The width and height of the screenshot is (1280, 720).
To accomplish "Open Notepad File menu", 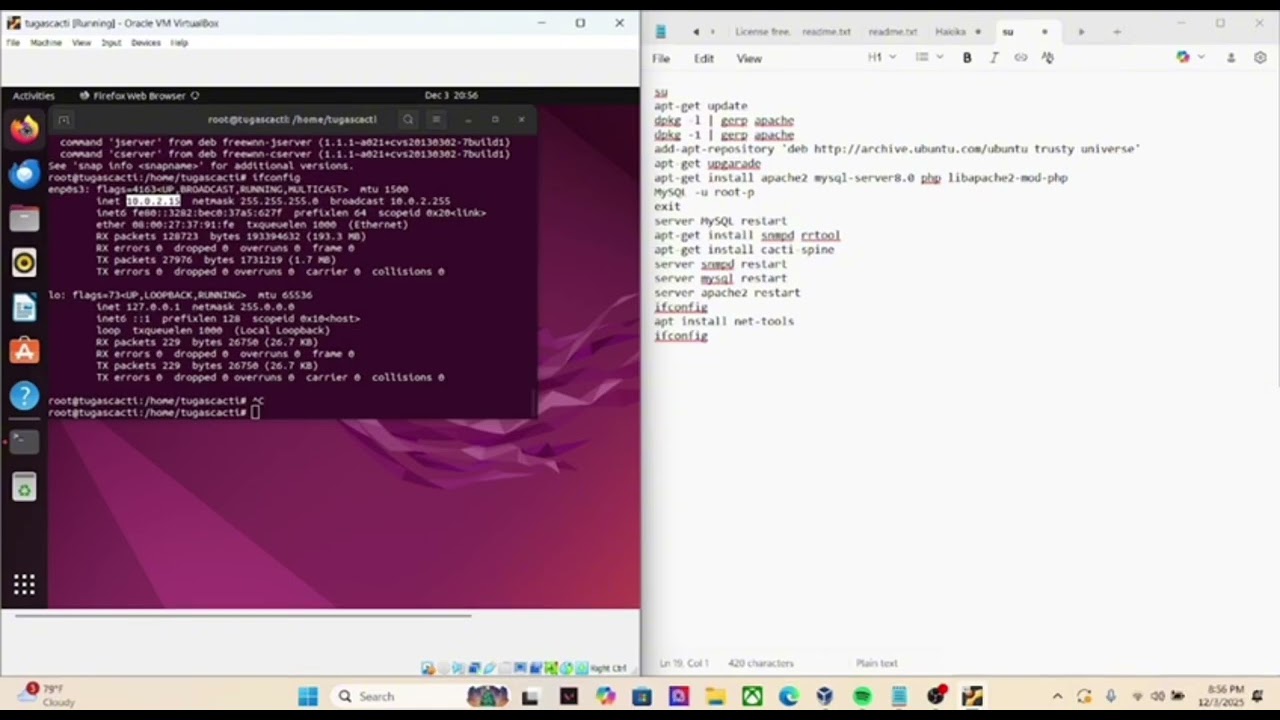I will tap(661, 59).
